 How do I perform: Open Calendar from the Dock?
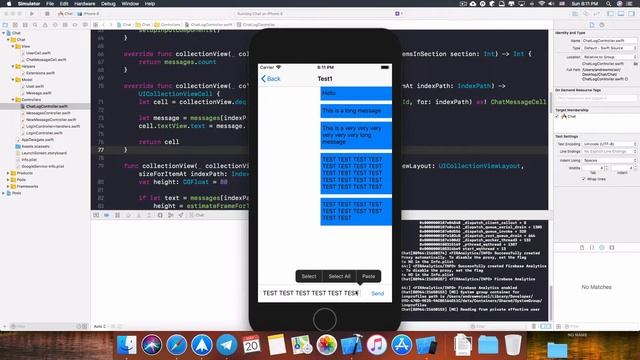point(251,345)
